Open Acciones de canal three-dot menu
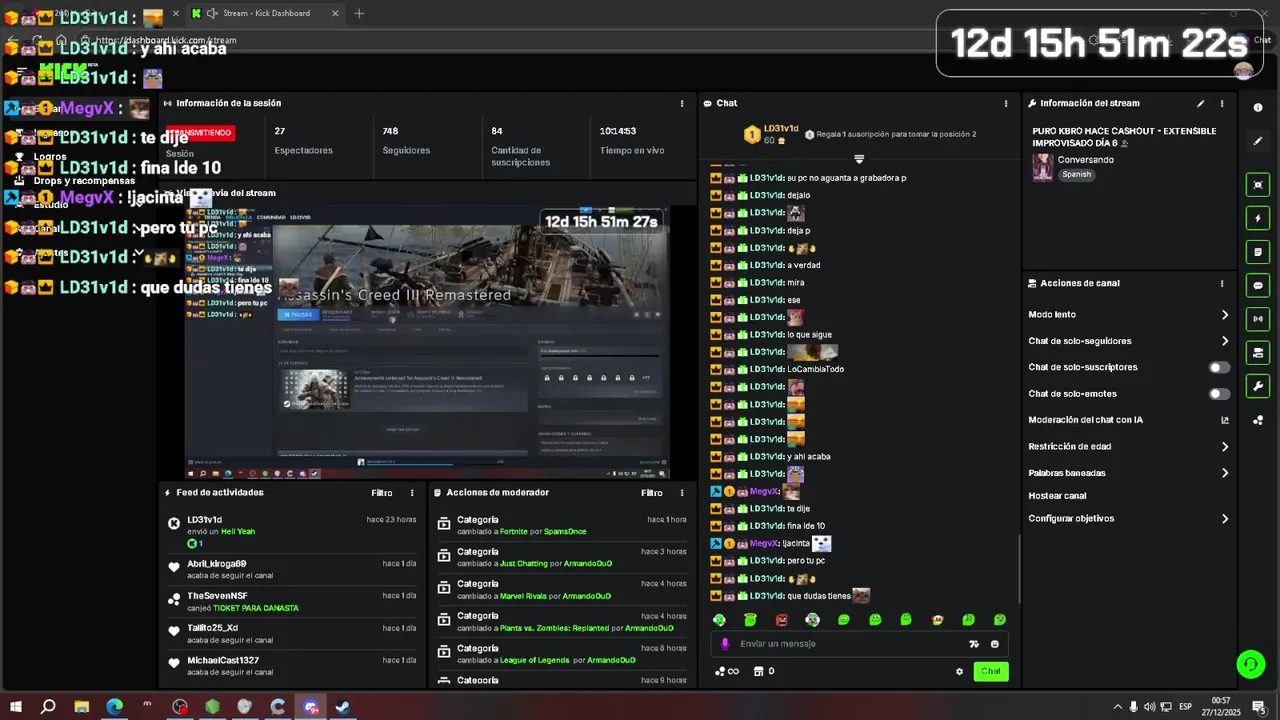This screenshot has width=1280, height=720. [x=1221, y=283]
